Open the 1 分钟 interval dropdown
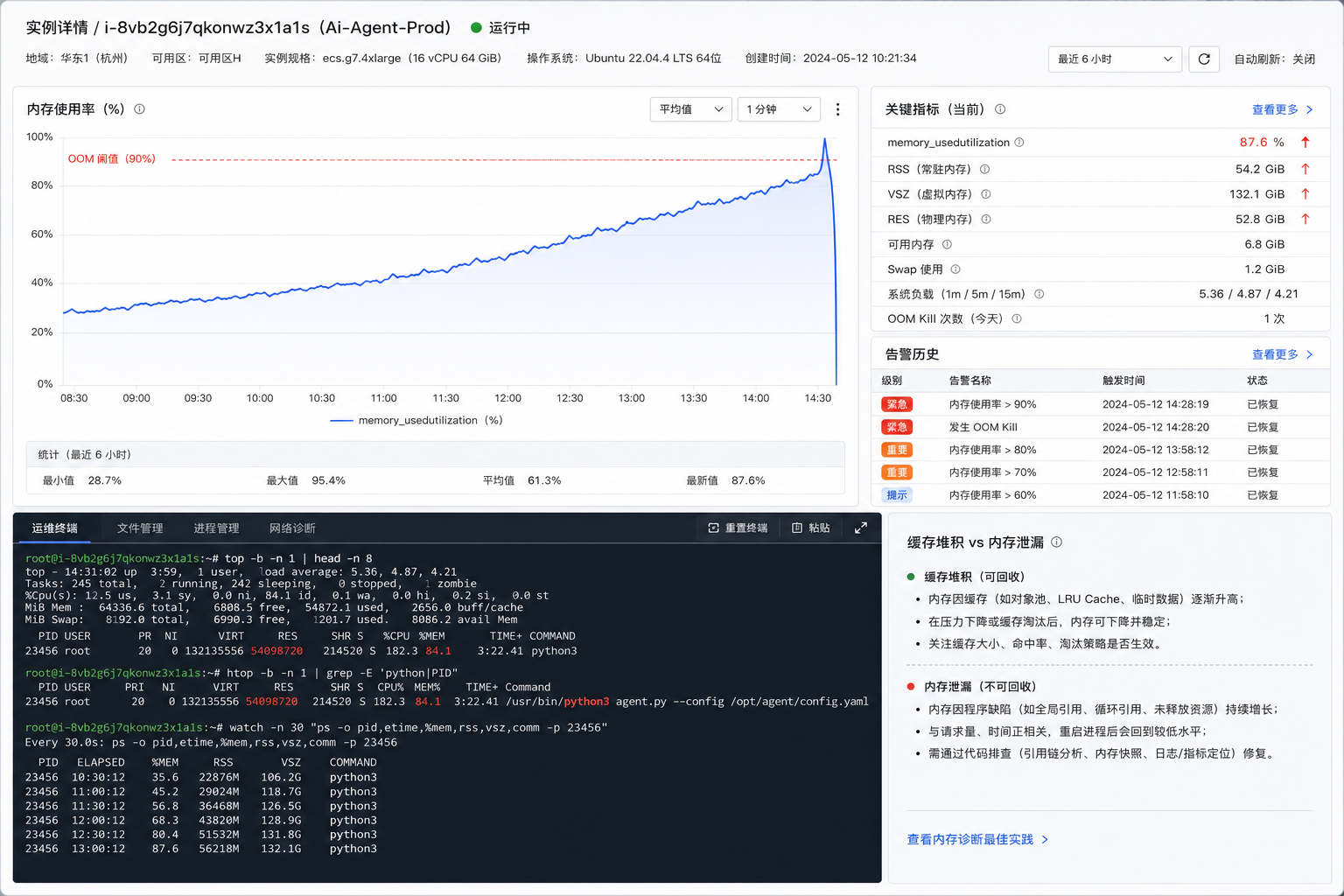The height and width of the screenshot is (896, 1344). (x=779, y=109)
